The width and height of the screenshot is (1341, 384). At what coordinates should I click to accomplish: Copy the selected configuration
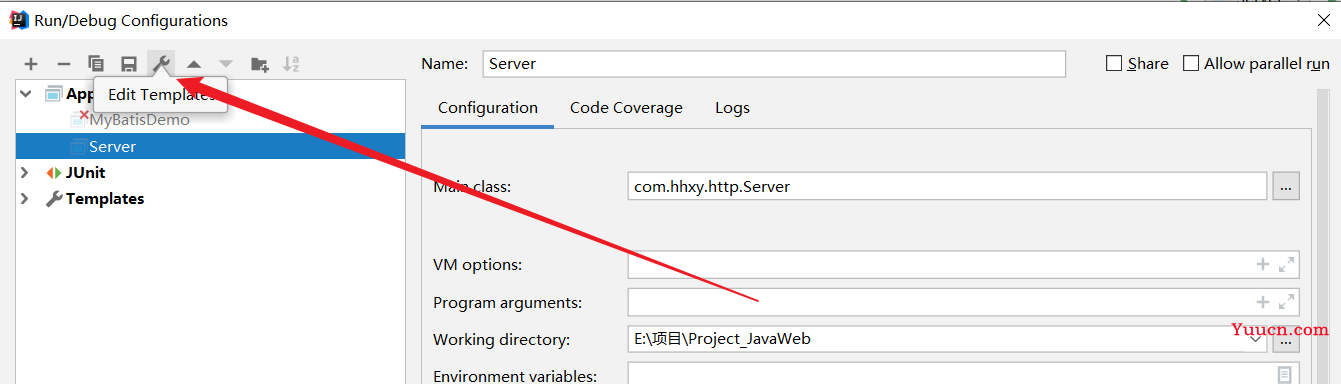(96, 64)
